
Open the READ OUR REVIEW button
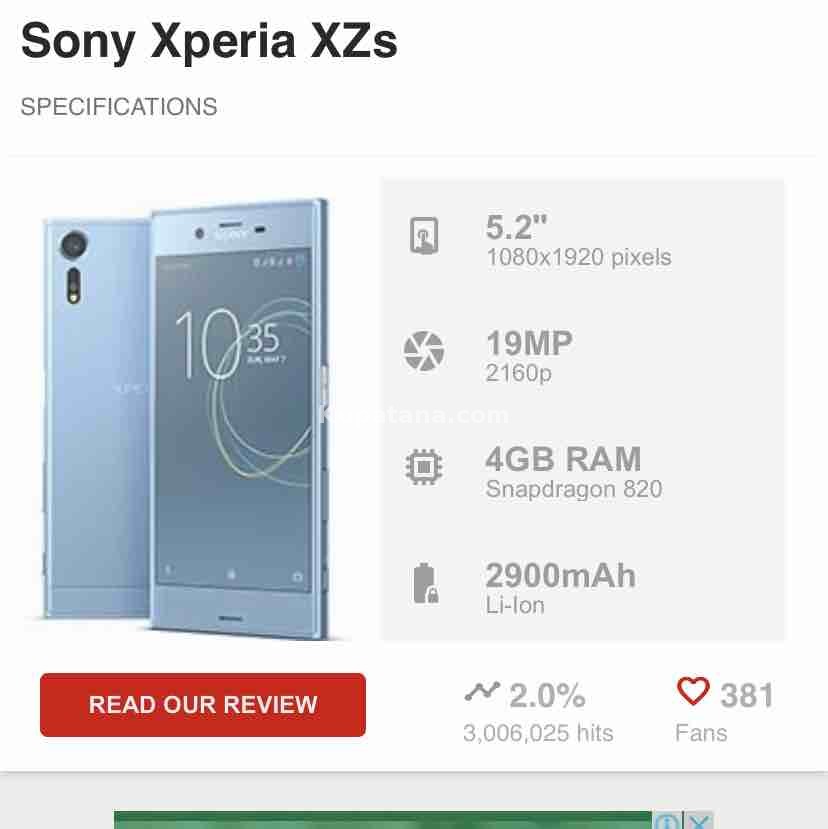point(203,705)
